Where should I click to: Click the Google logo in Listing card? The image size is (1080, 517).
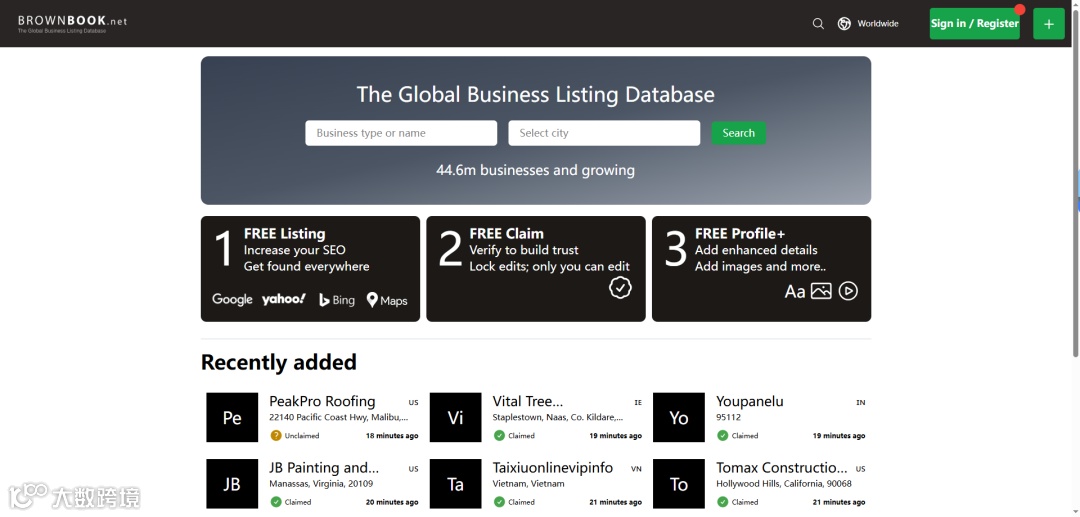point(232,299)
